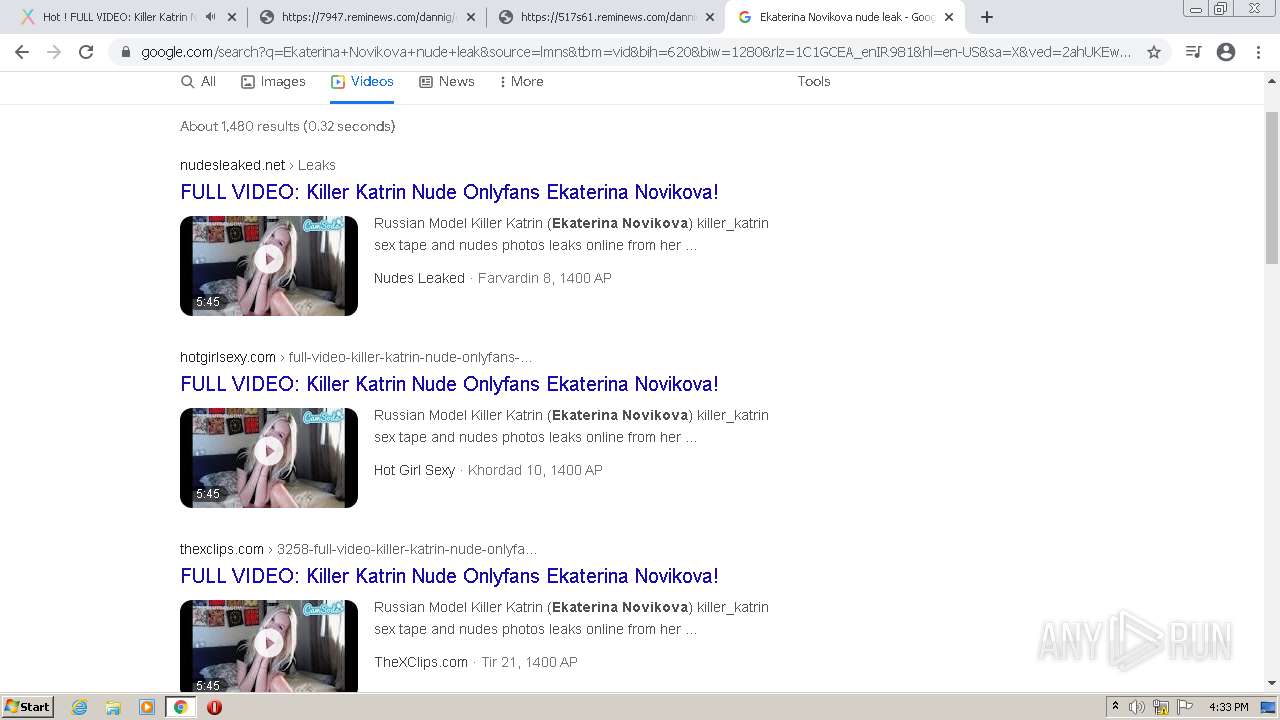Click the 'Tir 21, 1400 AP' date
The image size is (1280, 720).
pos(530,662)
